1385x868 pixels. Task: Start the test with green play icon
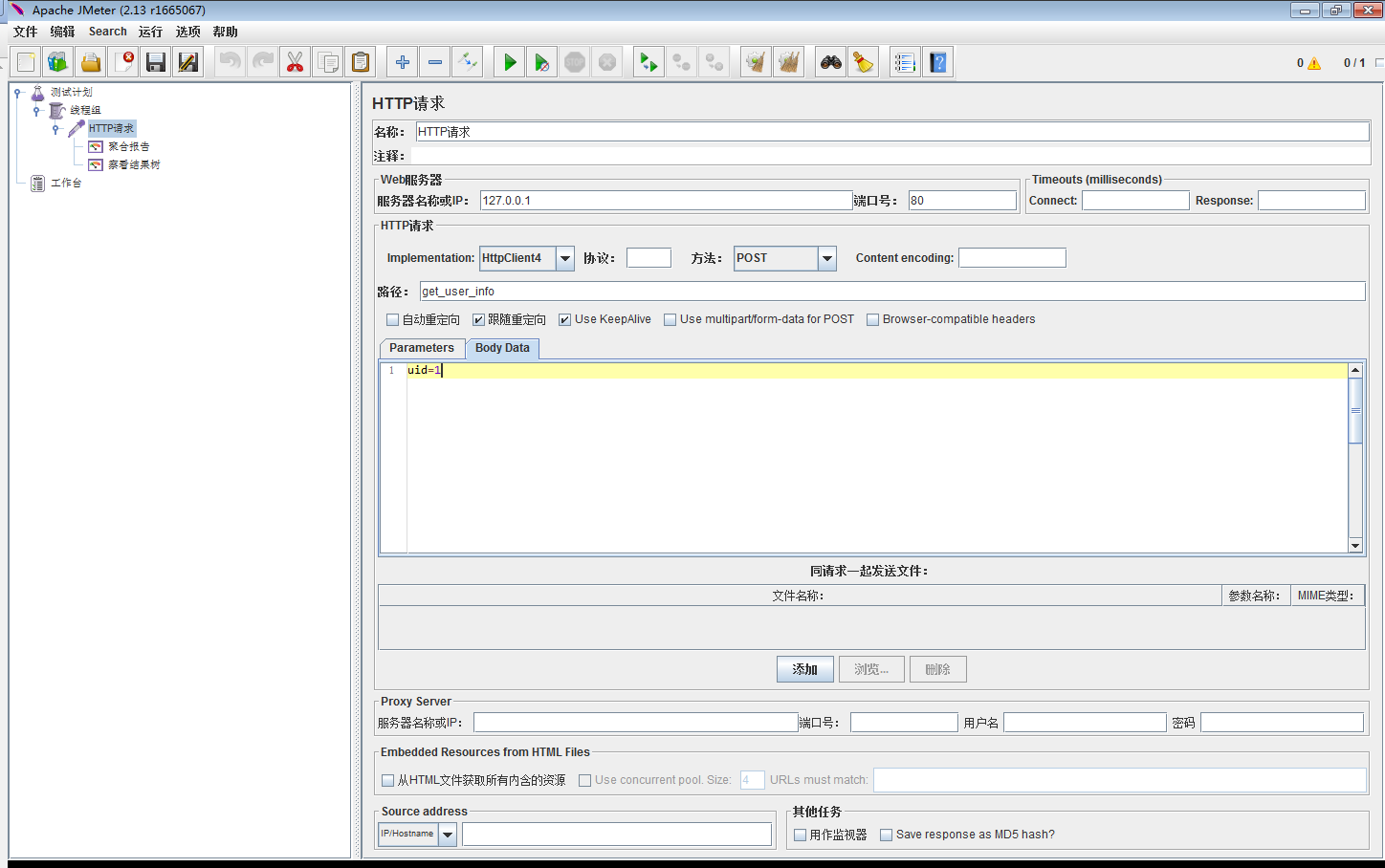click(x=510, y=62)
